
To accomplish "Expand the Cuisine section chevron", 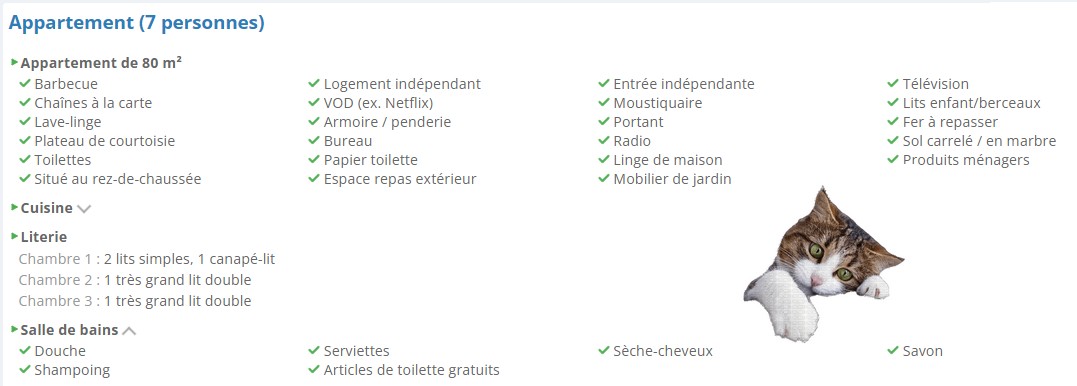I will pyautogui.click(x=84, y=209).
